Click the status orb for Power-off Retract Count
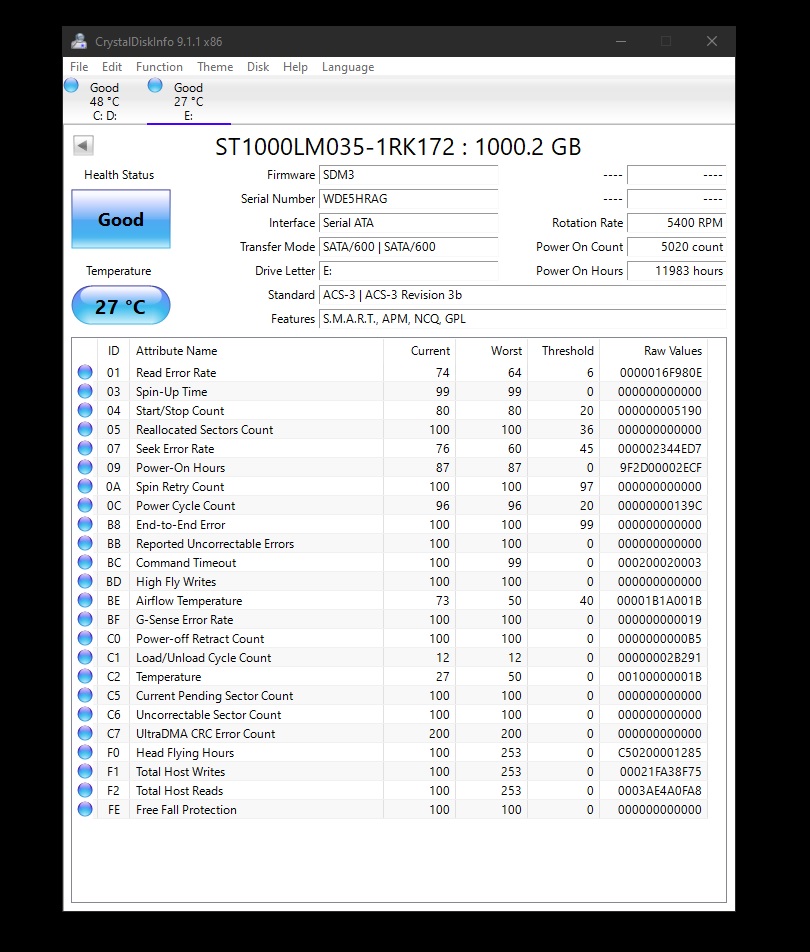This screenshot has width=810, height=952. coord(85,638)
